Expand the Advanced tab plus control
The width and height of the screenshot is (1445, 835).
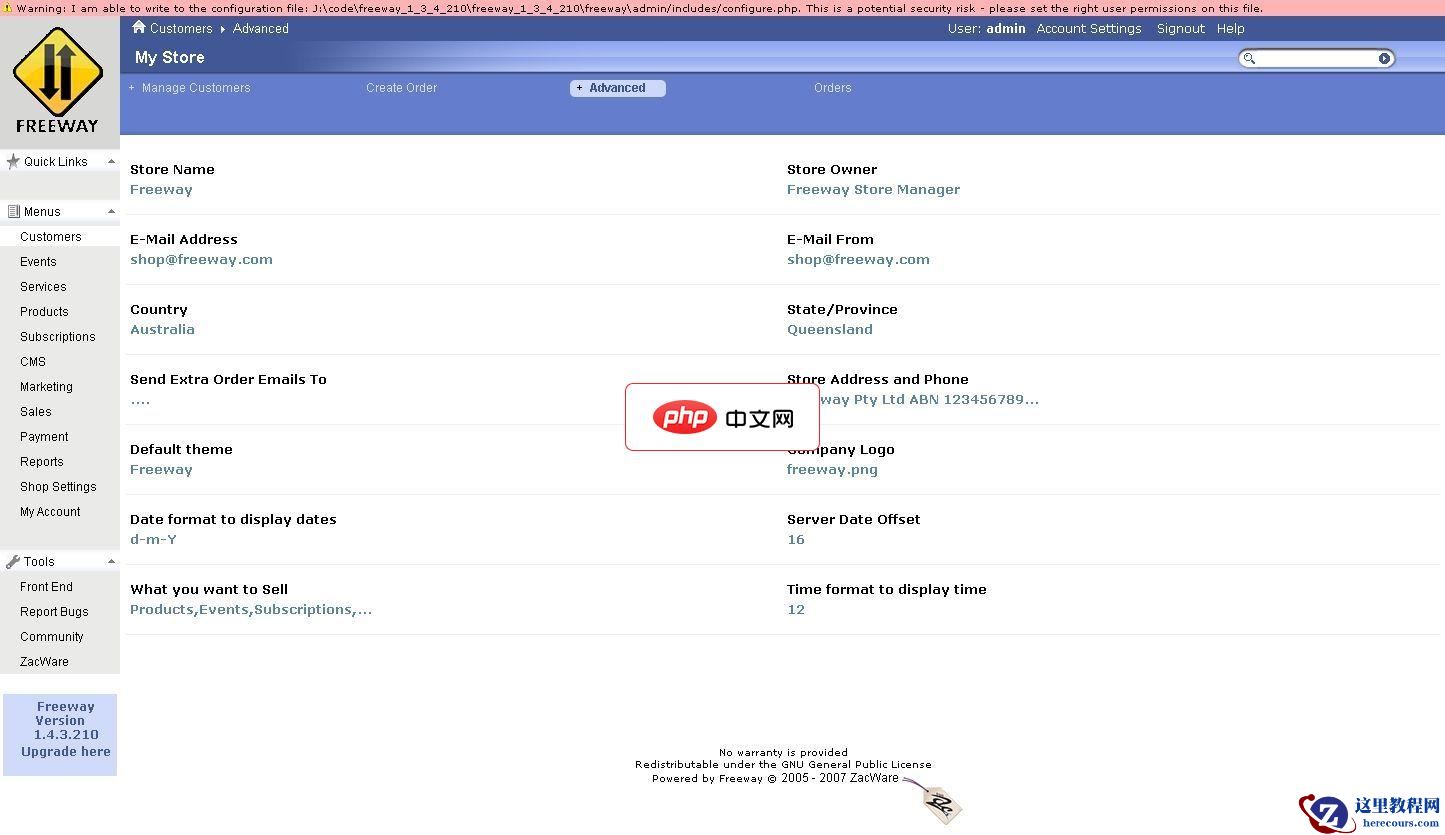pos(580,88)
